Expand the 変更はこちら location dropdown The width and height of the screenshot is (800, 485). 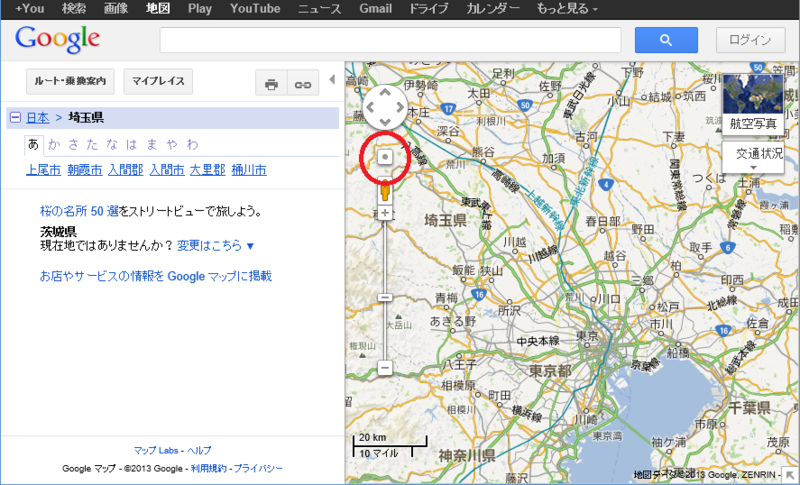pos(215,246)
